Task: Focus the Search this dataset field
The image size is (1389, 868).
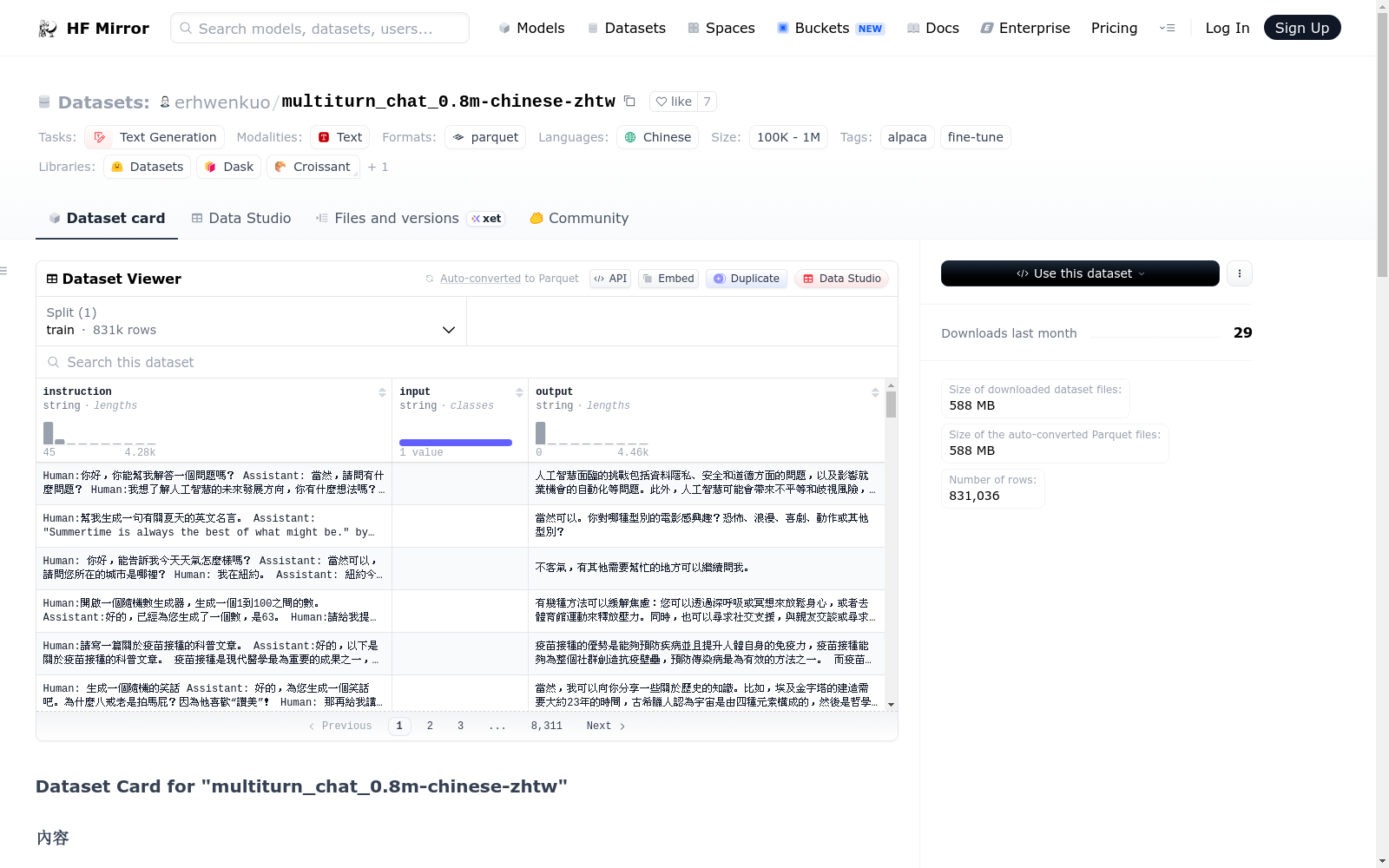Action: (466, 362)
